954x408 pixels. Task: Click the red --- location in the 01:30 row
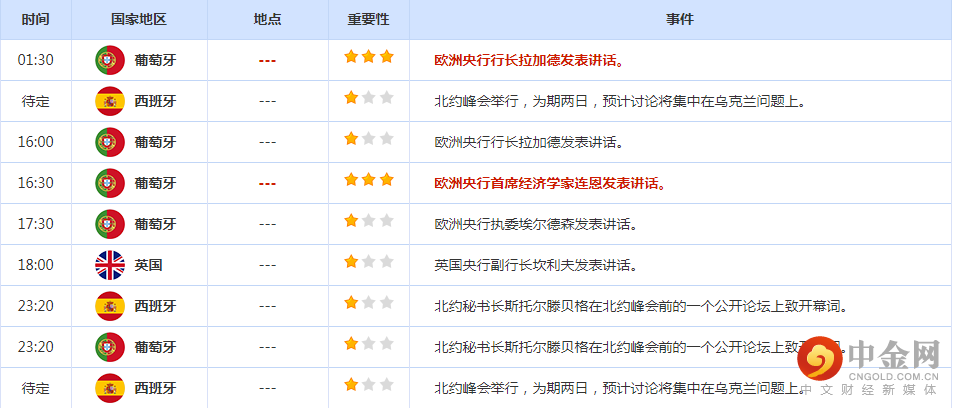click(x=267, y=61)
